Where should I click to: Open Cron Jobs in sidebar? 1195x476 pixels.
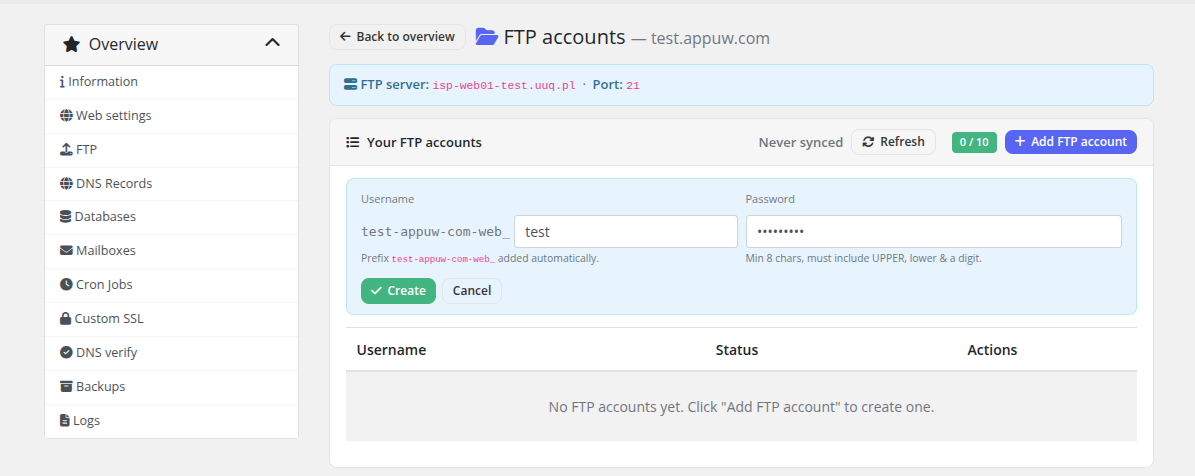(171, 285)
